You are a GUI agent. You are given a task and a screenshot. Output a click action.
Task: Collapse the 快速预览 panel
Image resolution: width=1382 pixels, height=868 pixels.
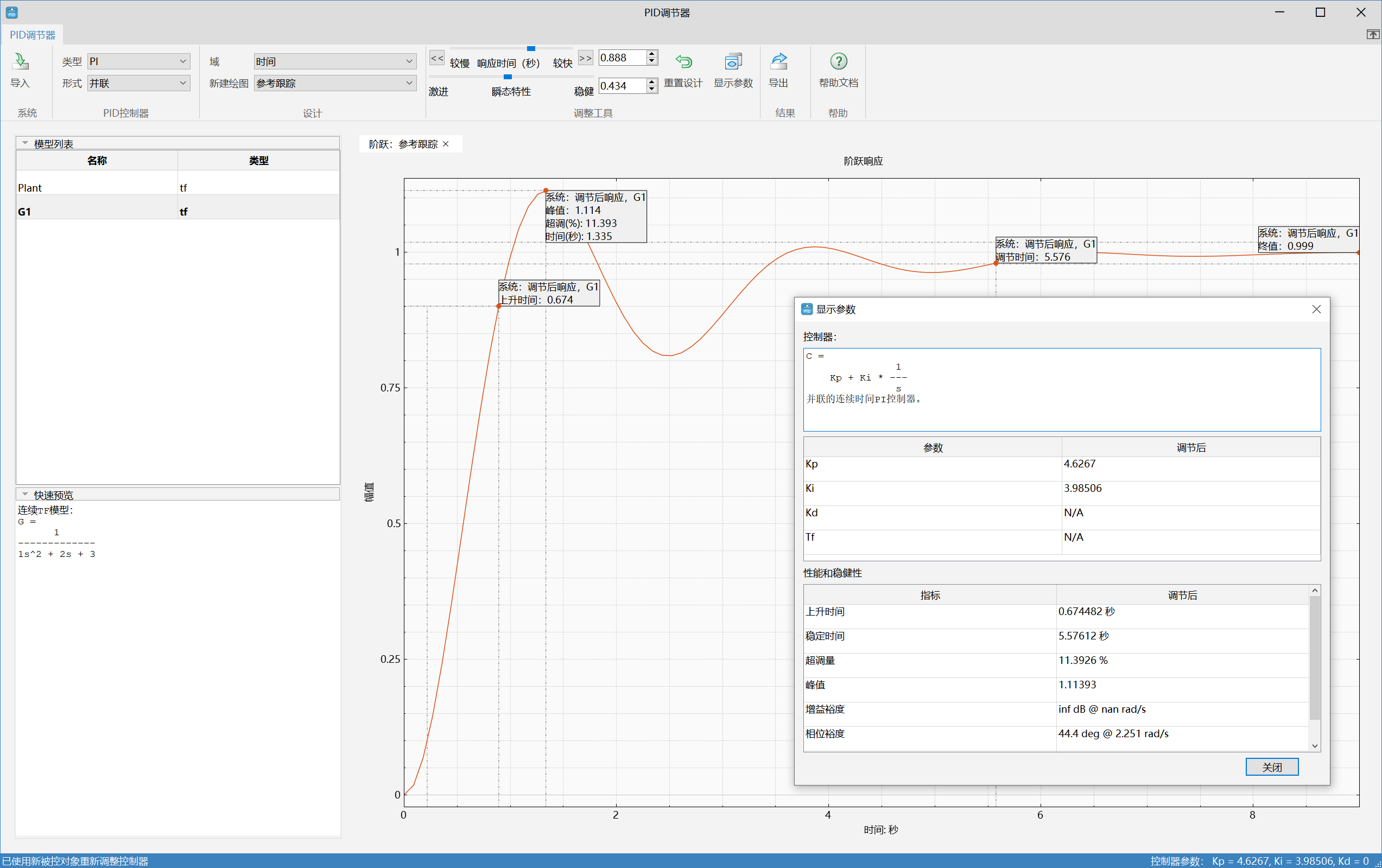click(26, 495)
